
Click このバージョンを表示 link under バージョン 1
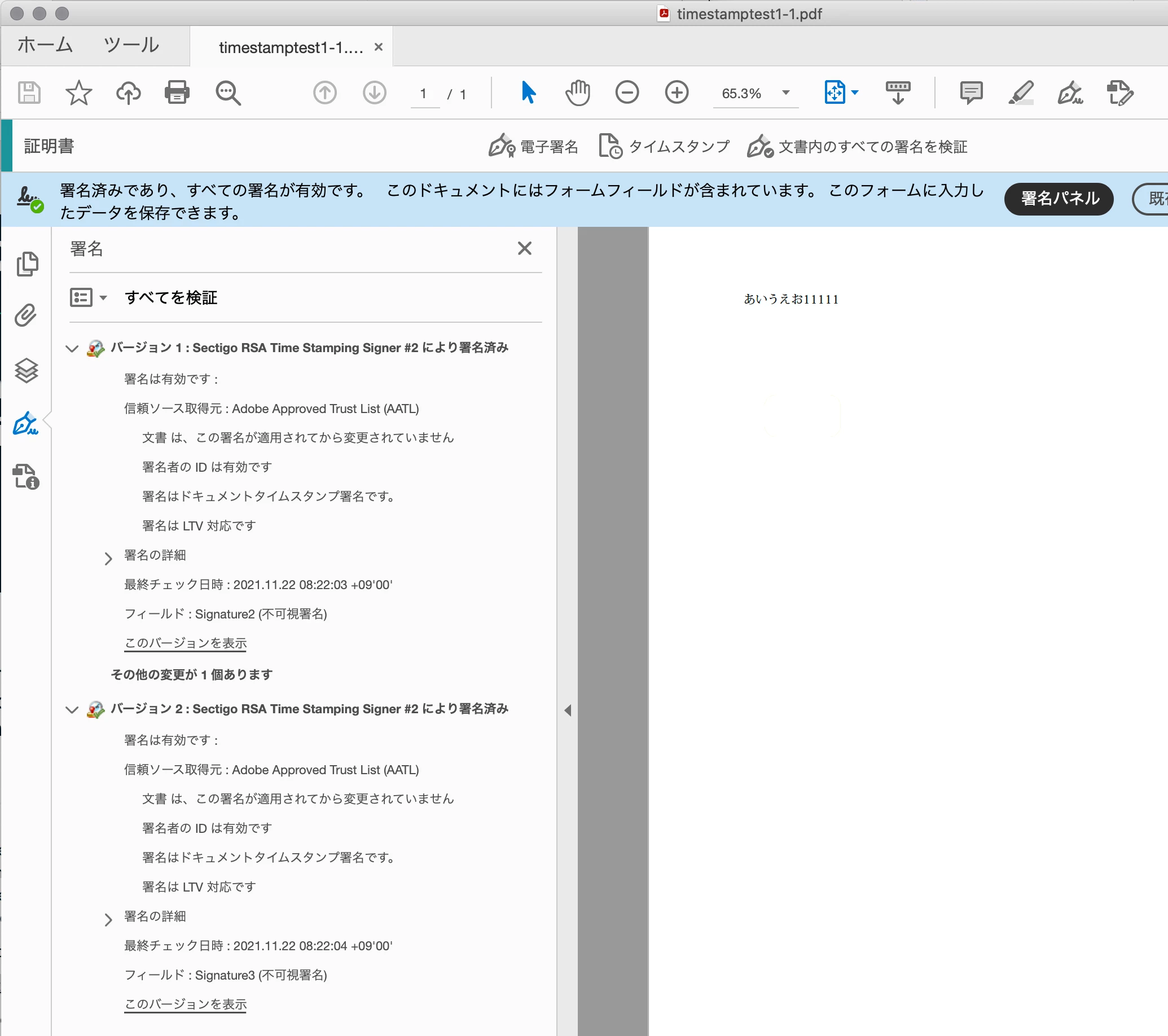(186, 643)
